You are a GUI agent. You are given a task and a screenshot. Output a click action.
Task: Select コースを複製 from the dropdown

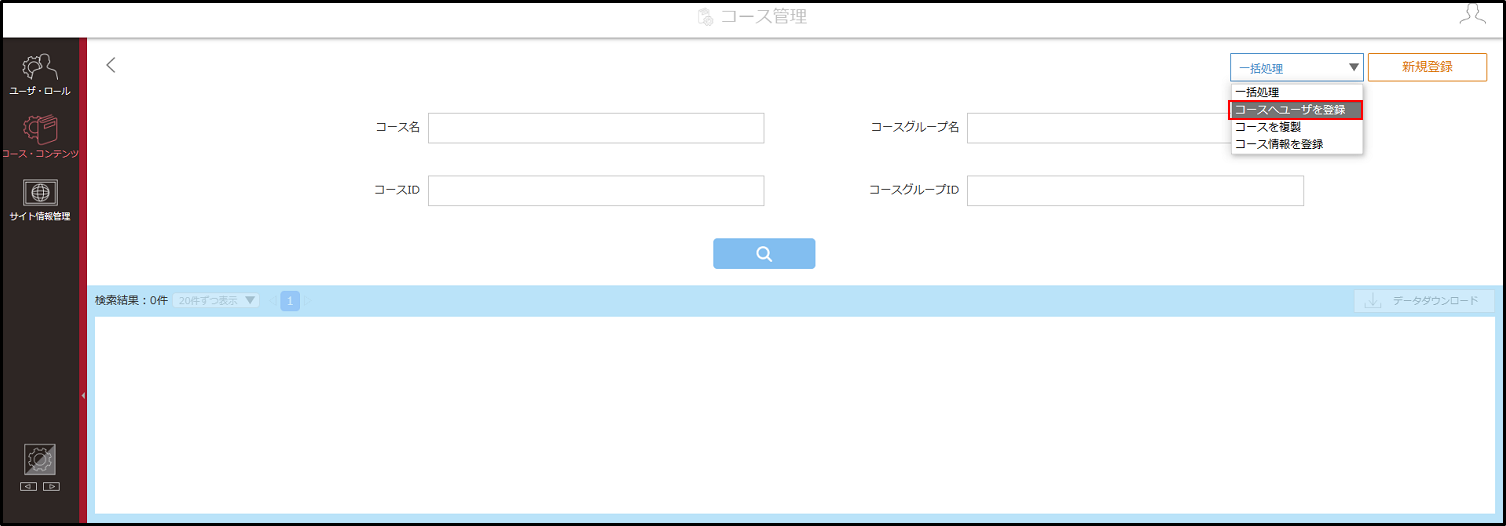pos(1297,127)
